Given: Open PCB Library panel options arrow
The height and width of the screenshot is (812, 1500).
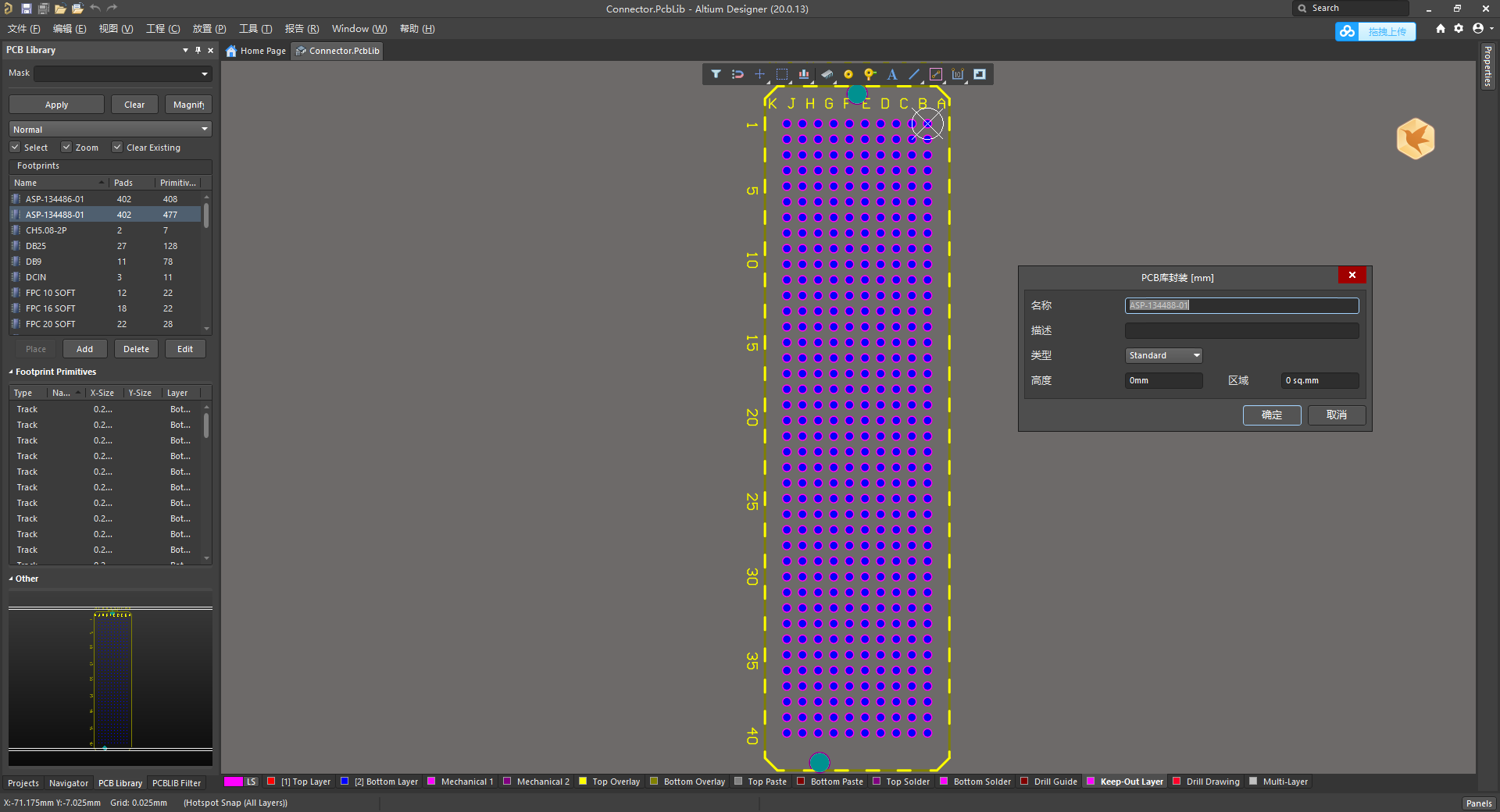Looking at the screenshot, I should point(185,50).
